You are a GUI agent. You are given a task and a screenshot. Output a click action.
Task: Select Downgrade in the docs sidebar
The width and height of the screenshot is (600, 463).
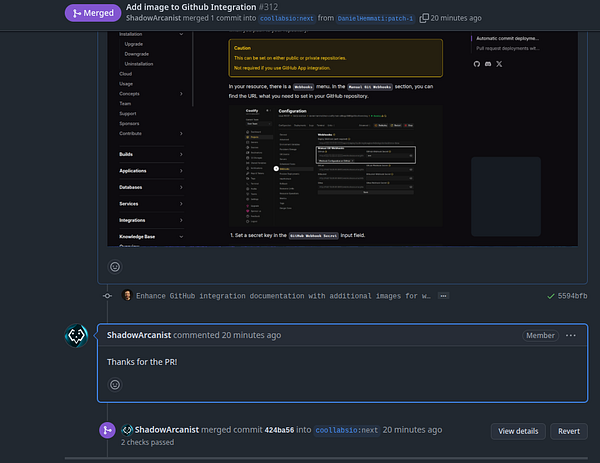137,54
